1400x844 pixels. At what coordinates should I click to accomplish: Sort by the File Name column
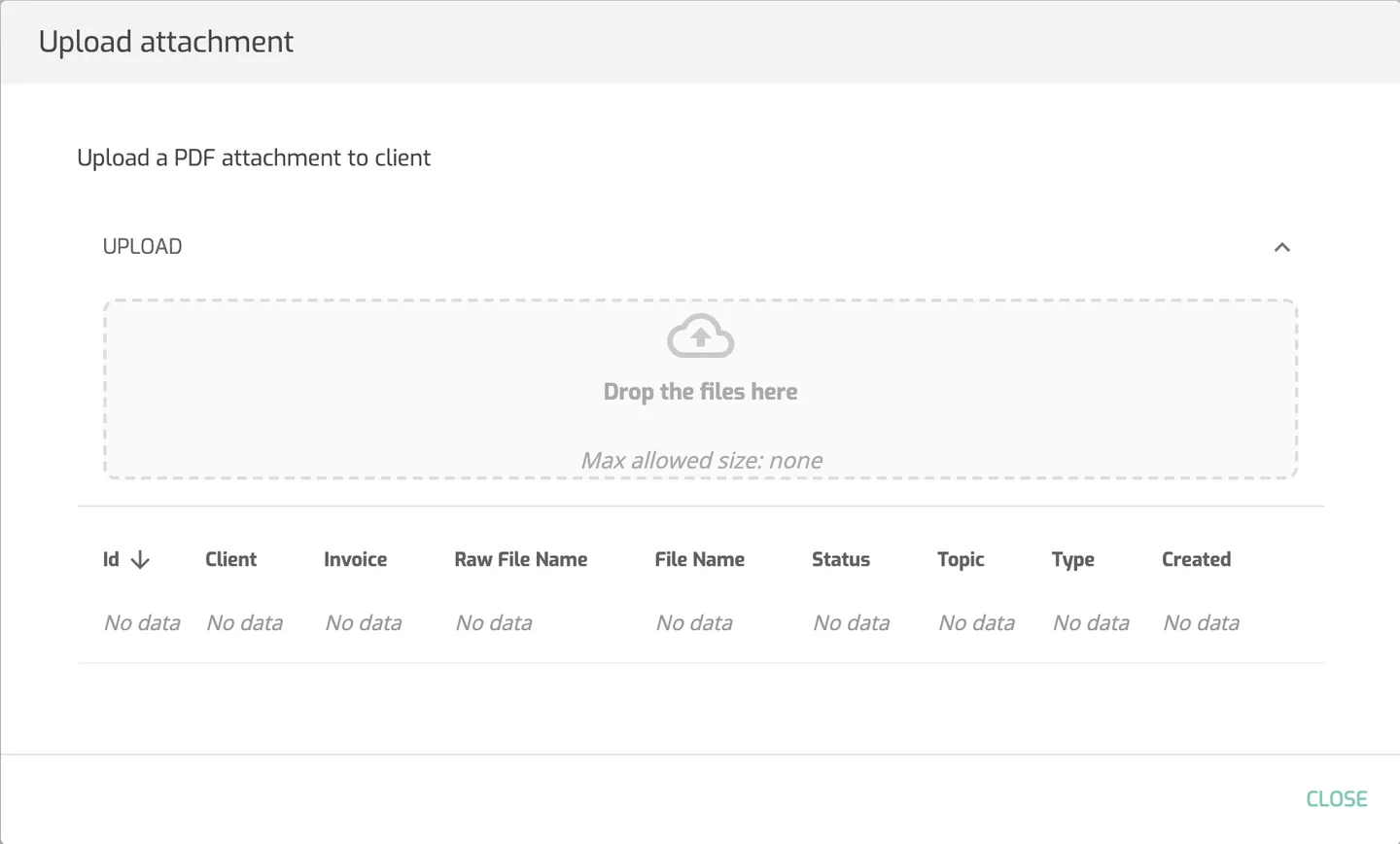pos(699,559)
